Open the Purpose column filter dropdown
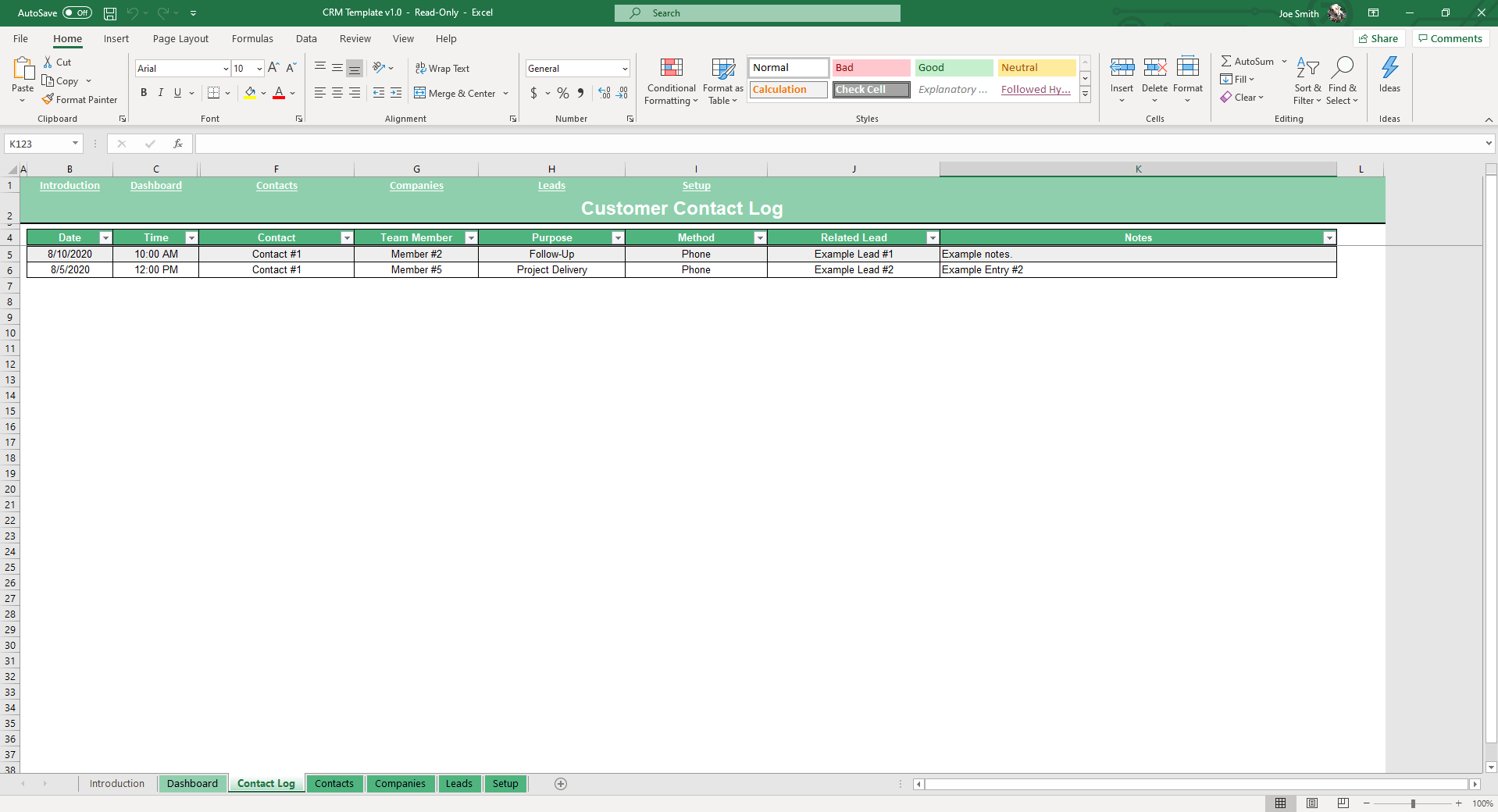Image resolution: width=1498 pixels, height=812 pixels. (x=618, y=238)
